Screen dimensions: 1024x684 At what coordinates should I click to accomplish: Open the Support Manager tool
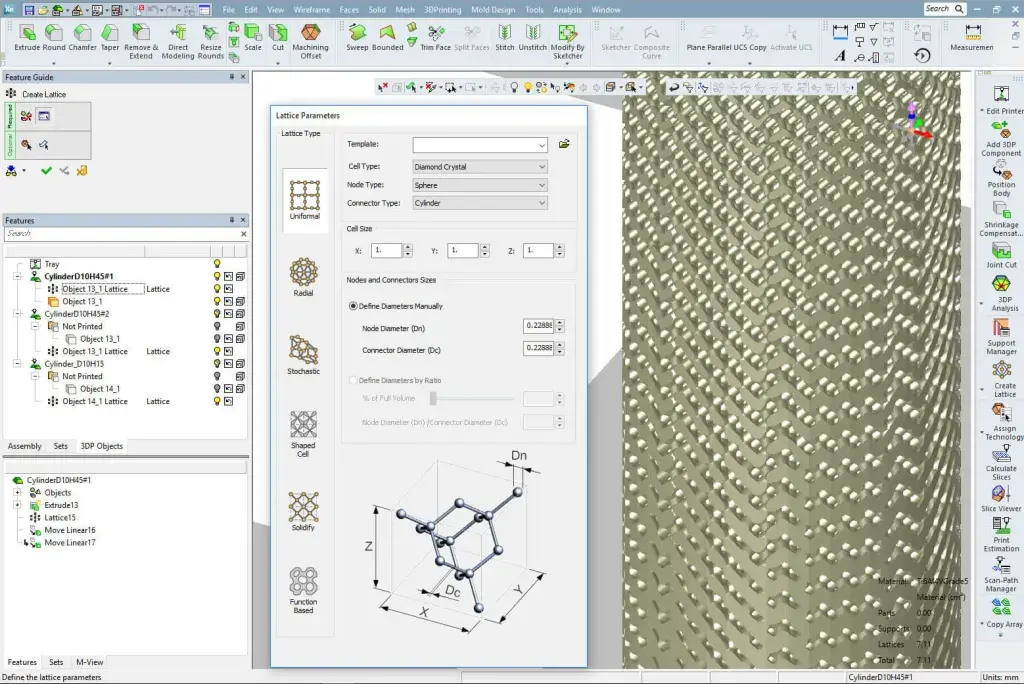pos(1000,333)
